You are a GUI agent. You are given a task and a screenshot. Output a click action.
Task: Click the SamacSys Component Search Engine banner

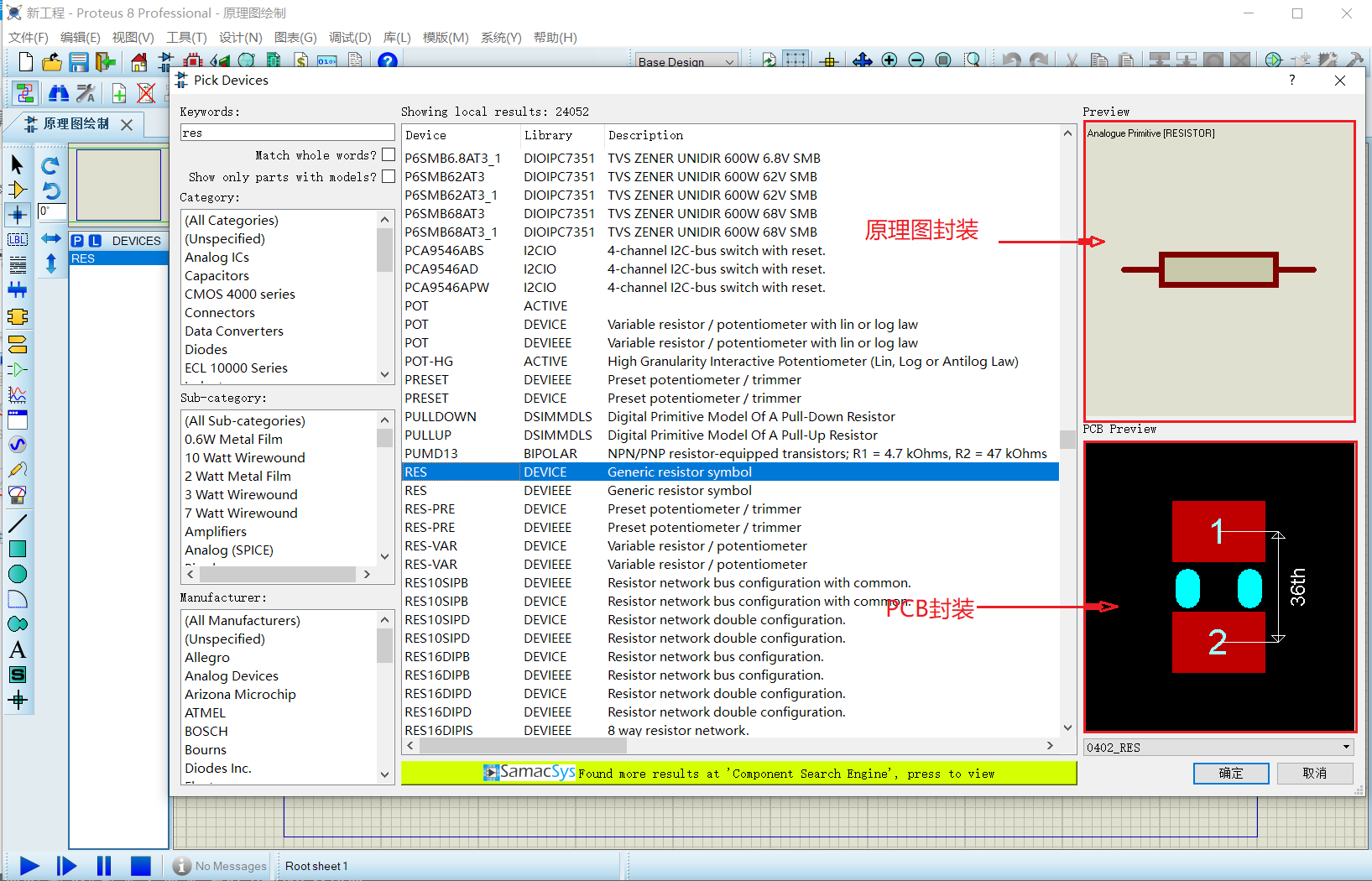click(738, 773)
